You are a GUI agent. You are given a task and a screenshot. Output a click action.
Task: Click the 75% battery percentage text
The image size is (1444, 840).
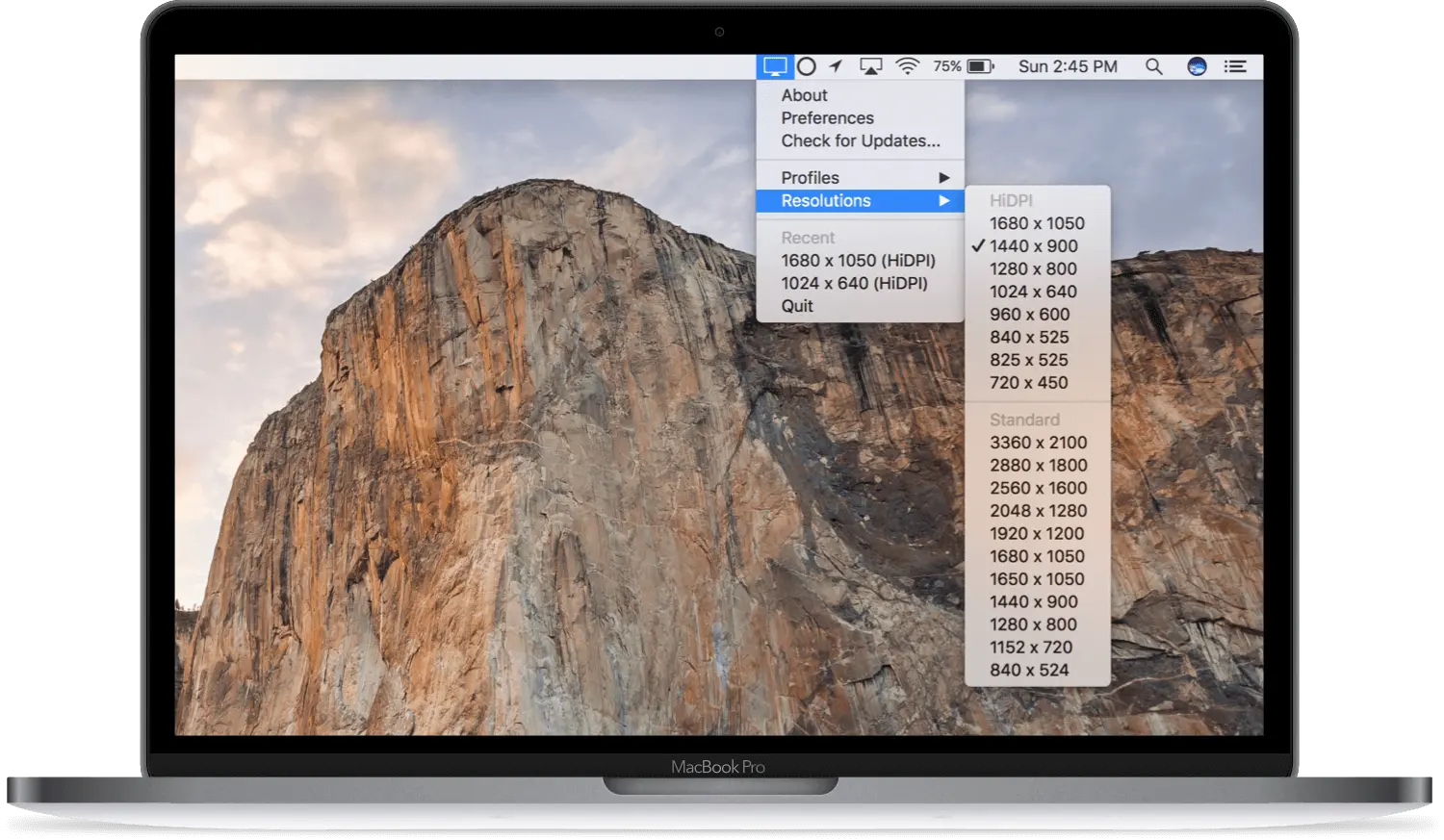coord(947,66)
